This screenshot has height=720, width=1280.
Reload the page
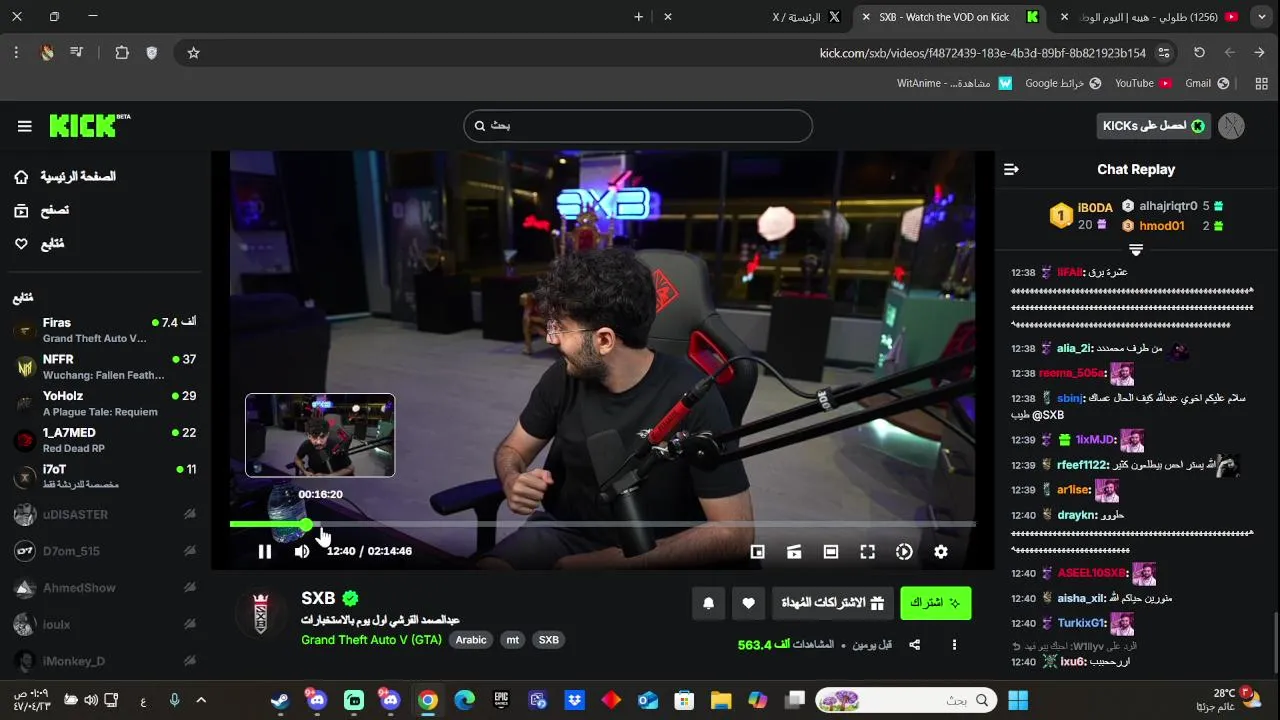(x=1199, y=53)
